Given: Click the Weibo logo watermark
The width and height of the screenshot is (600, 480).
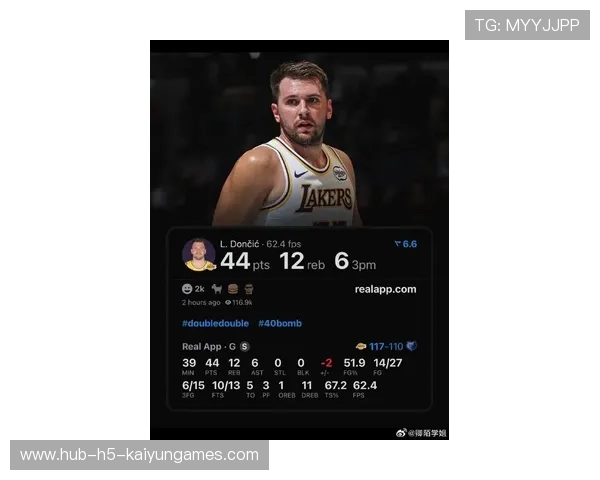Looking at the screenshot, I should coord(401,432).
